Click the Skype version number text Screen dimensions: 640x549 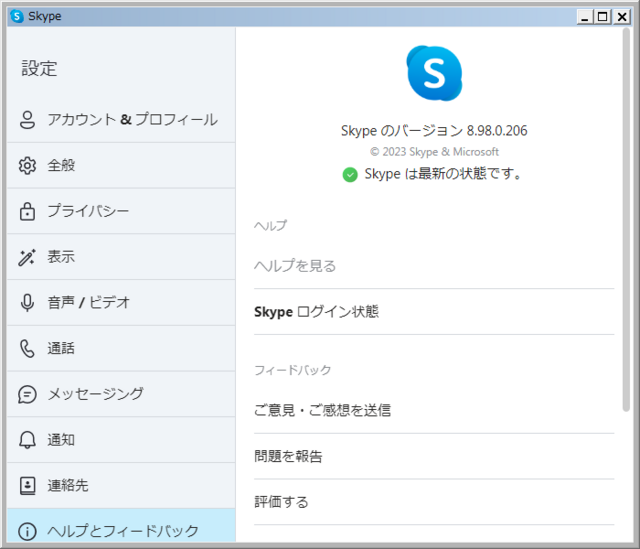point(434,131)
